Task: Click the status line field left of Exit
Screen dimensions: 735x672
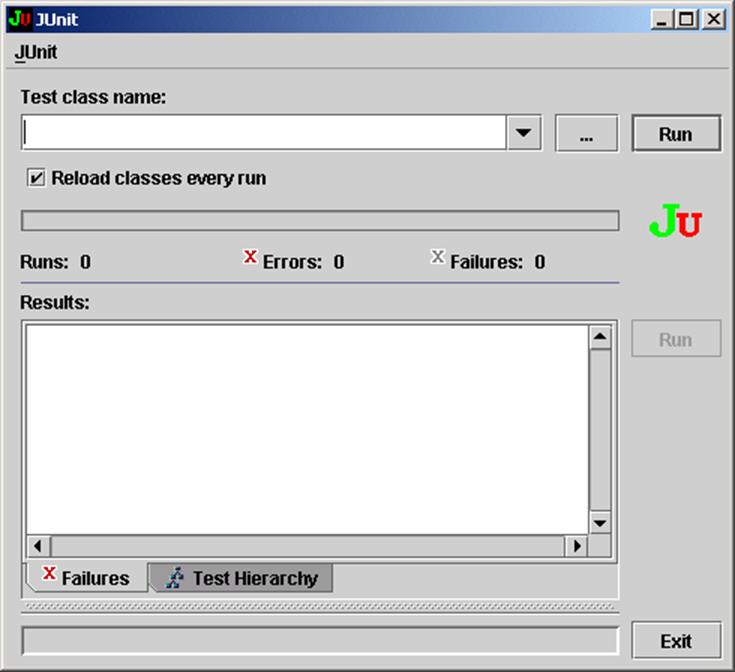Action: [320, 641]
